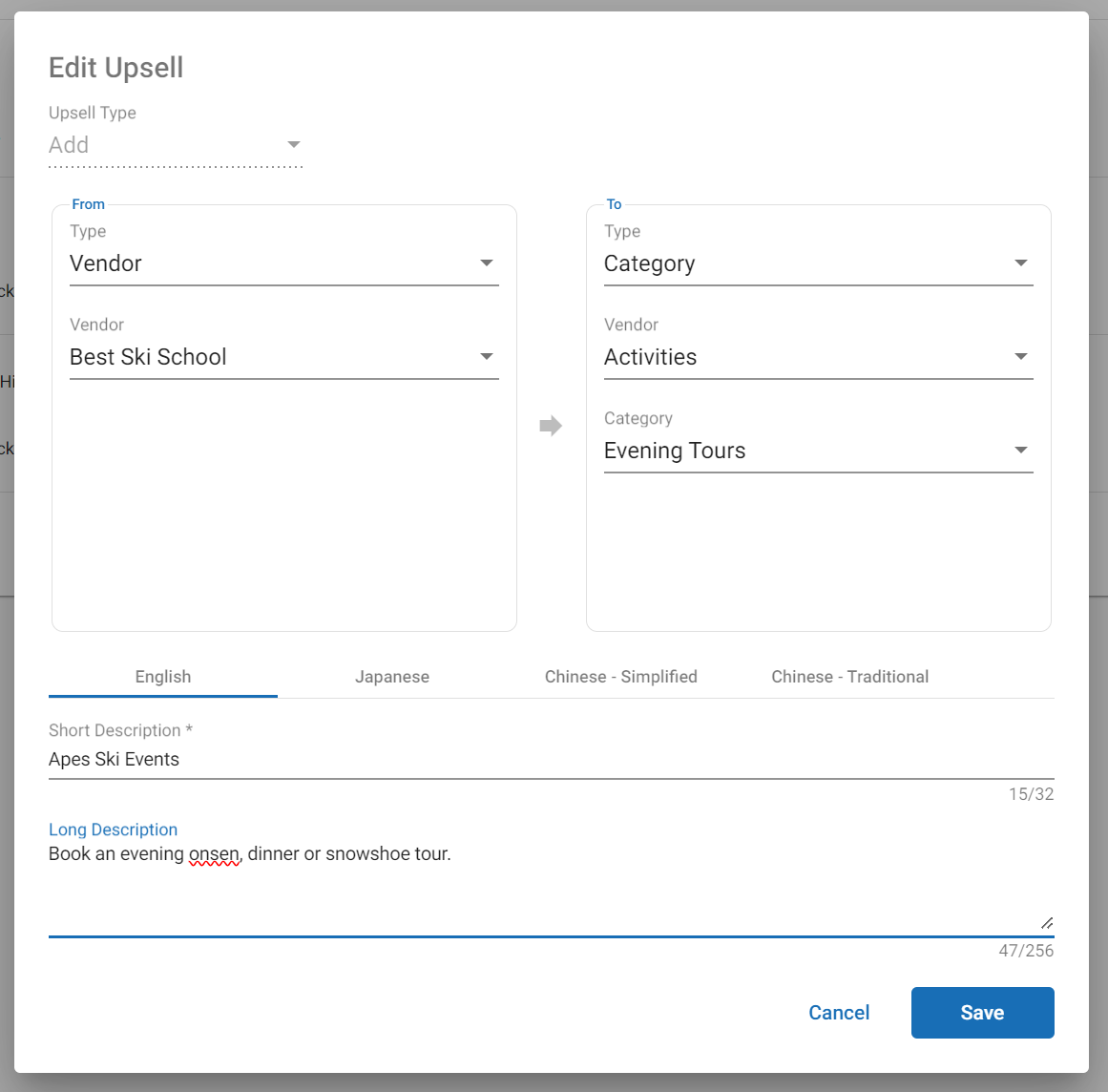
Task: Click the misspelled word onsen in the Long Description
Action: click(214, 854)
